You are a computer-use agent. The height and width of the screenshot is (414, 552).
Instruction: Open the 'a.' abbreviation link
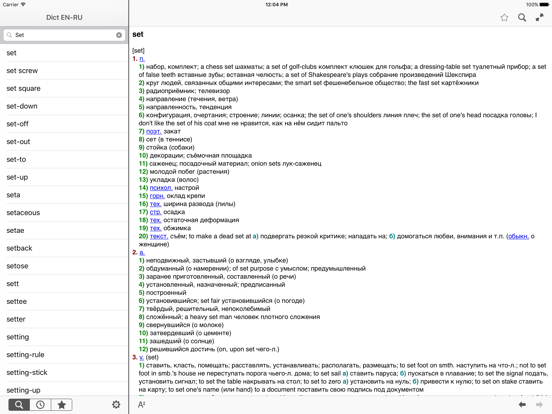click(142, 252)
